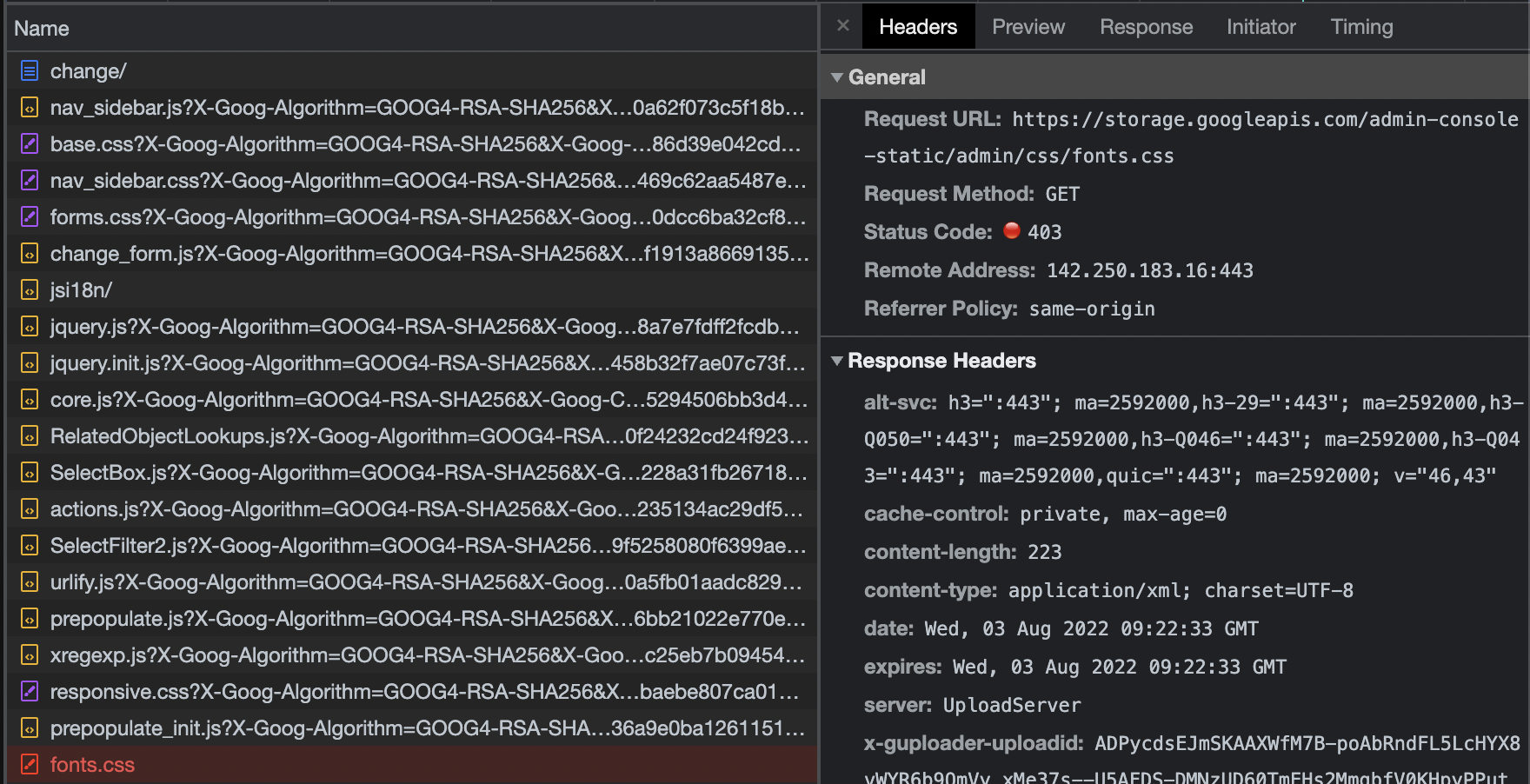Viewport: 1530px width, 784px height.
Task: Click the storage.googleapis.com Request URL
Action: (1217, 119)
